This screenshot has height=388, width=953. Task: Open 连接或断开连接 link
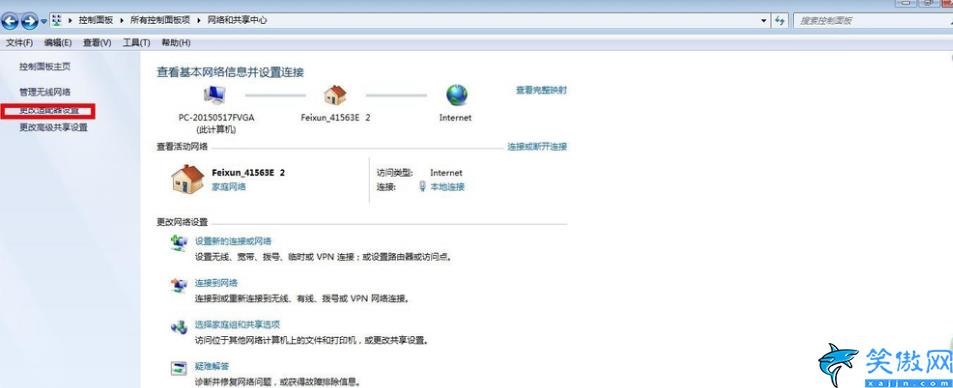click(537, 147)
